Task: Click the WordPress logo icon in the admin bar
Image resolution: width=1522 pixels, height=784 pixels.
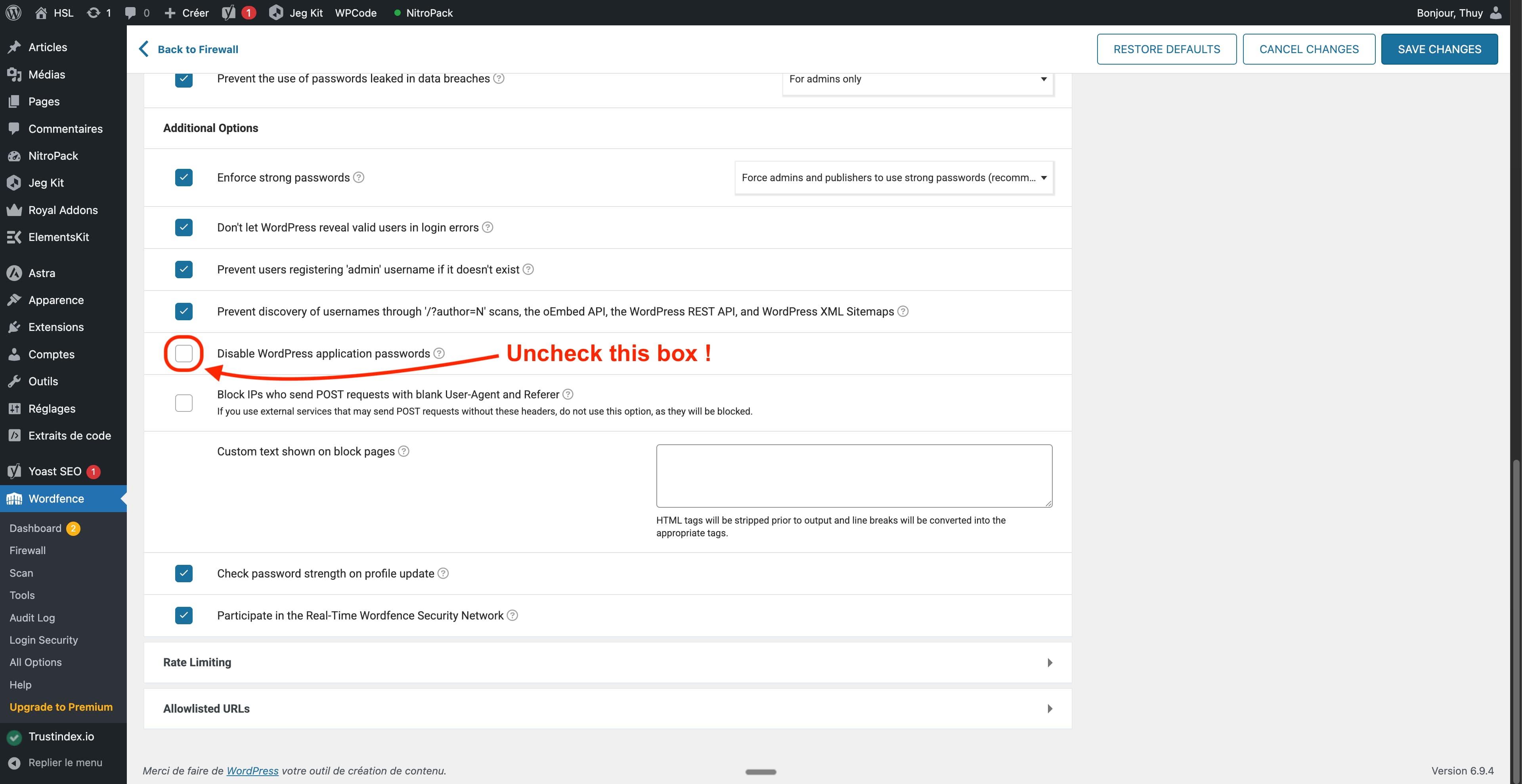Action: pyautogui.click(x=13, y=12)
